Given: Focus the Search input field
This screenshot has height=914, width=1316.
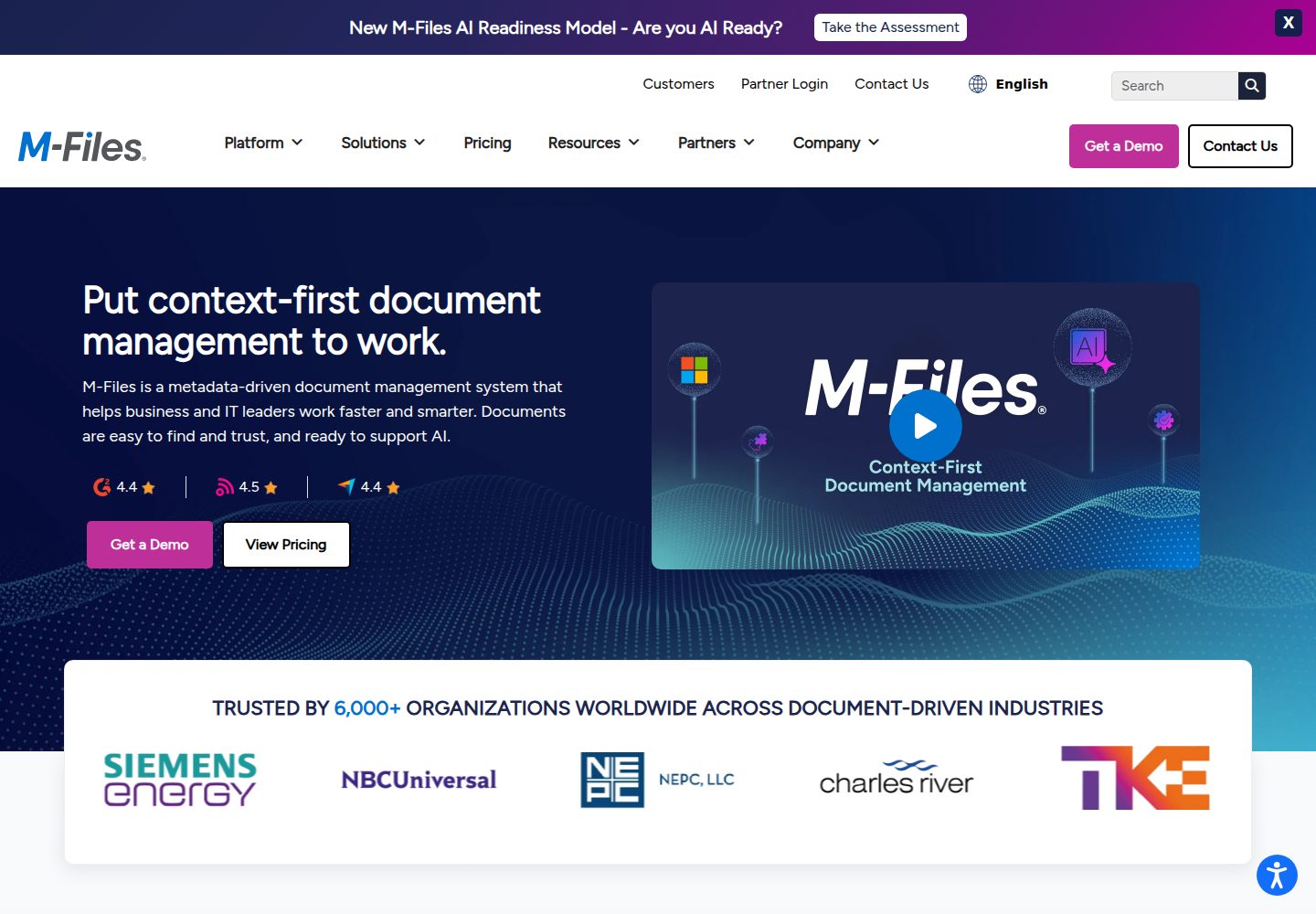Looking at the screenshot, I should tap(1174, 85).
